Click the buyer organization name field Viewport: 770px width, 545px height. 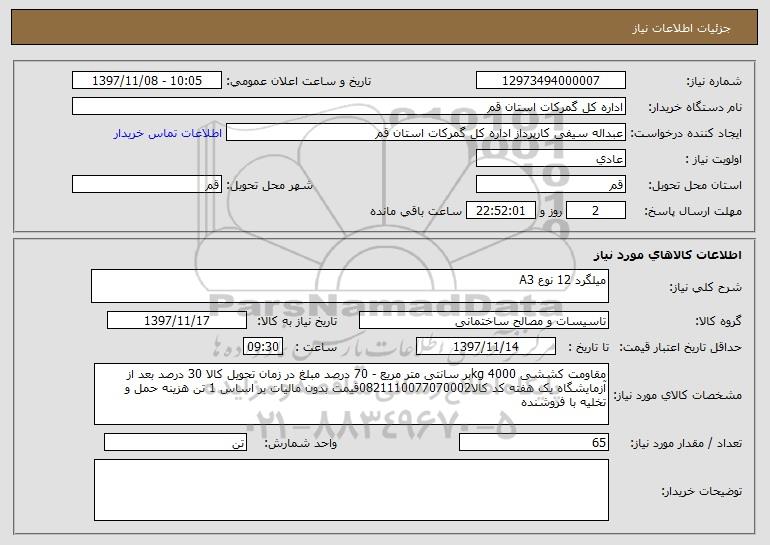349,107
